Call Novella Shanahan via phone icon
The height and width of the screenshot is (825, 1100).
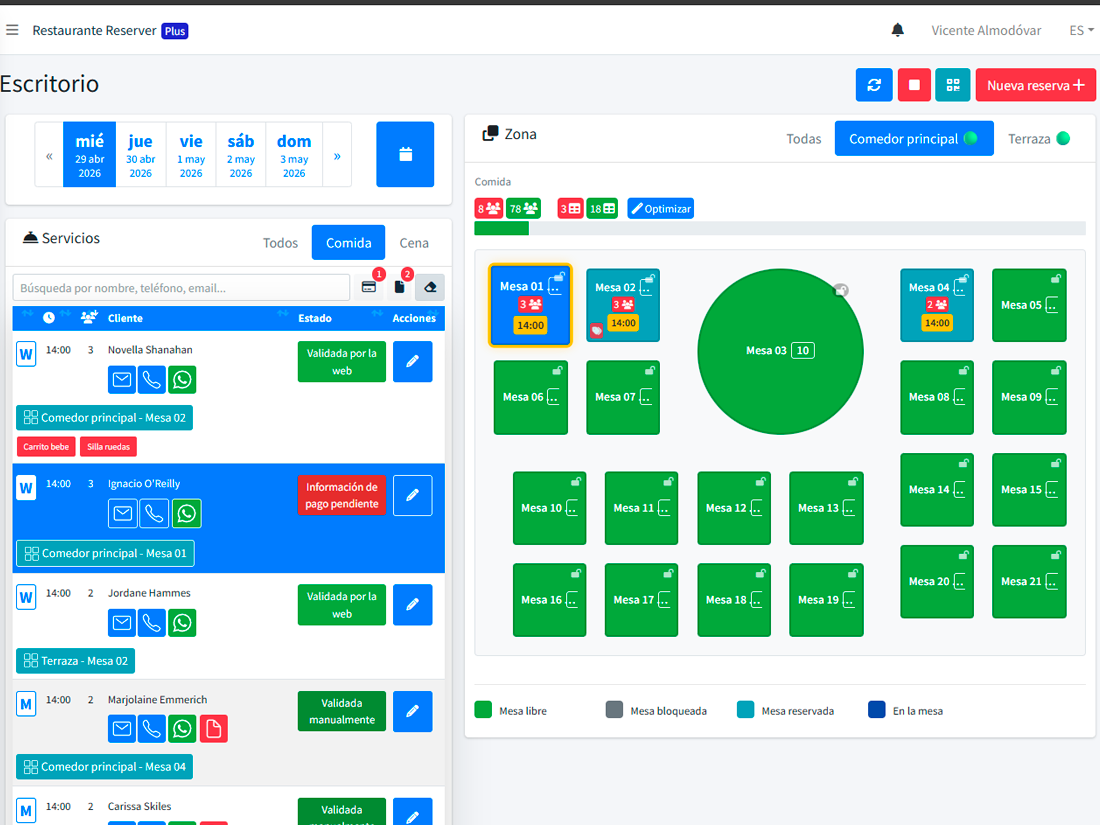pos(152,380)
